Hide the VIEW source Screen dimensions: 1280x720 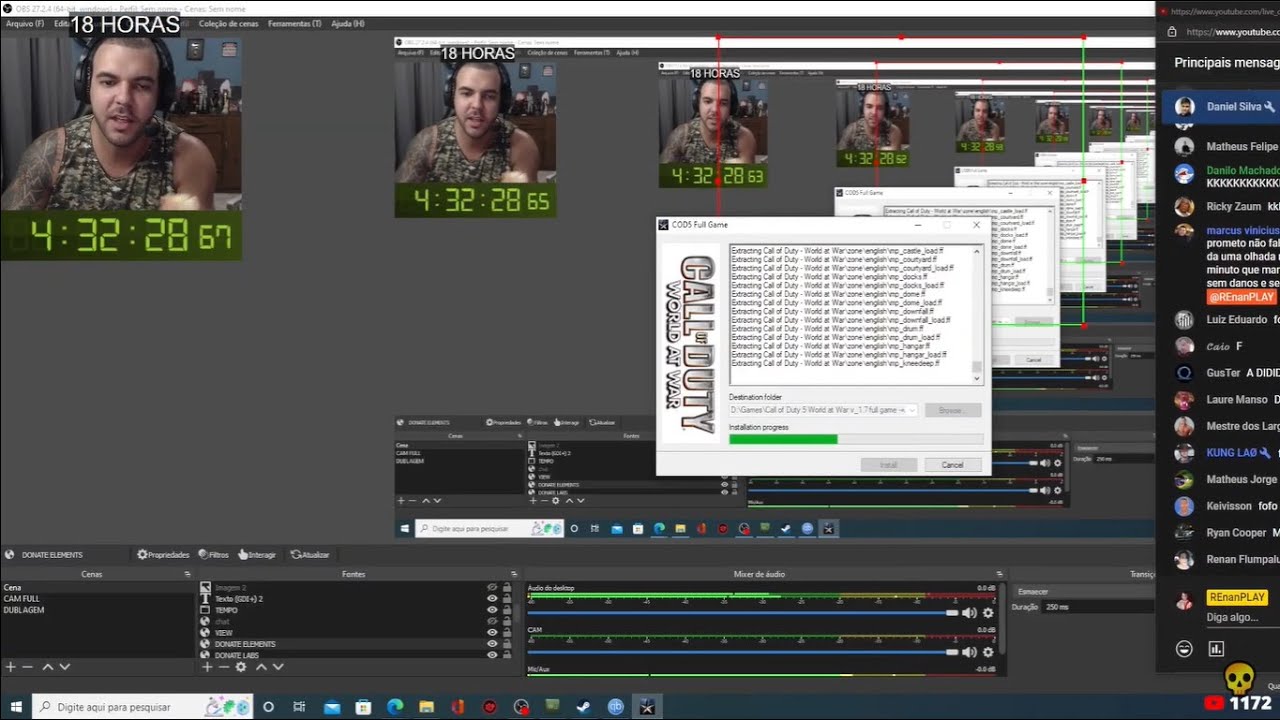coord(492,633)
